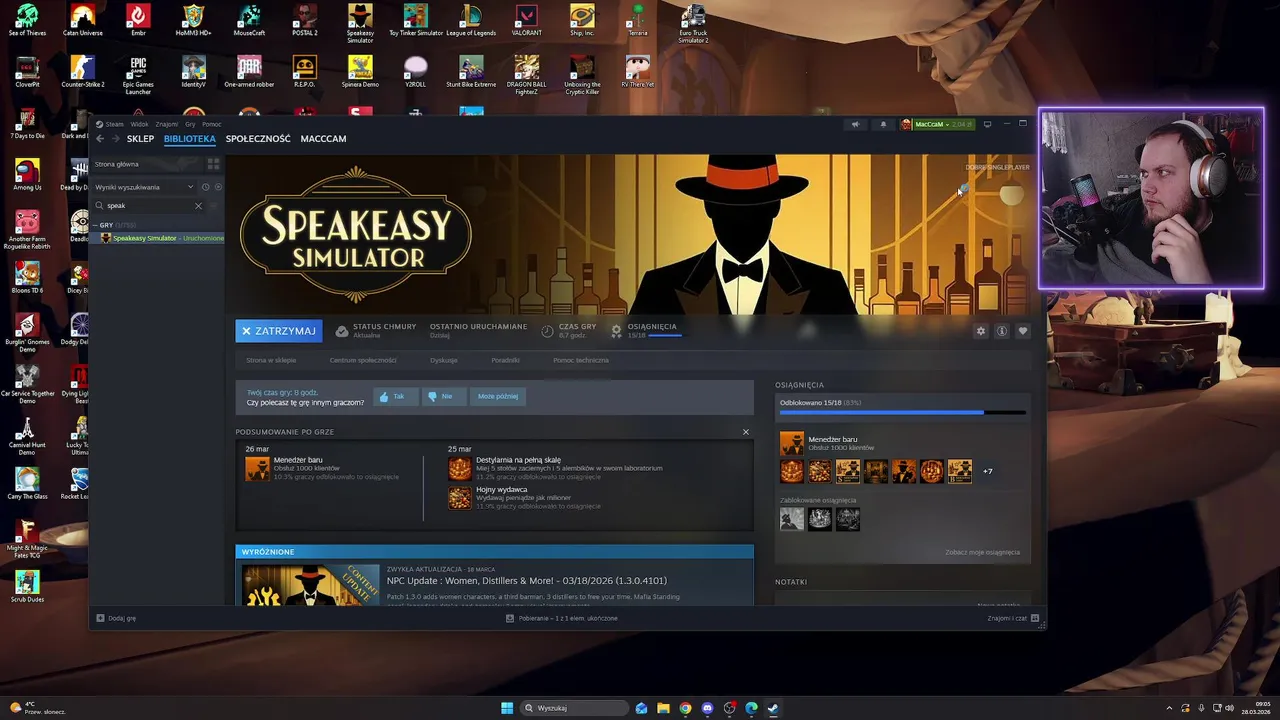
Task: Click the Hojny wydawca achievement icon
Action: pos(460,498)
